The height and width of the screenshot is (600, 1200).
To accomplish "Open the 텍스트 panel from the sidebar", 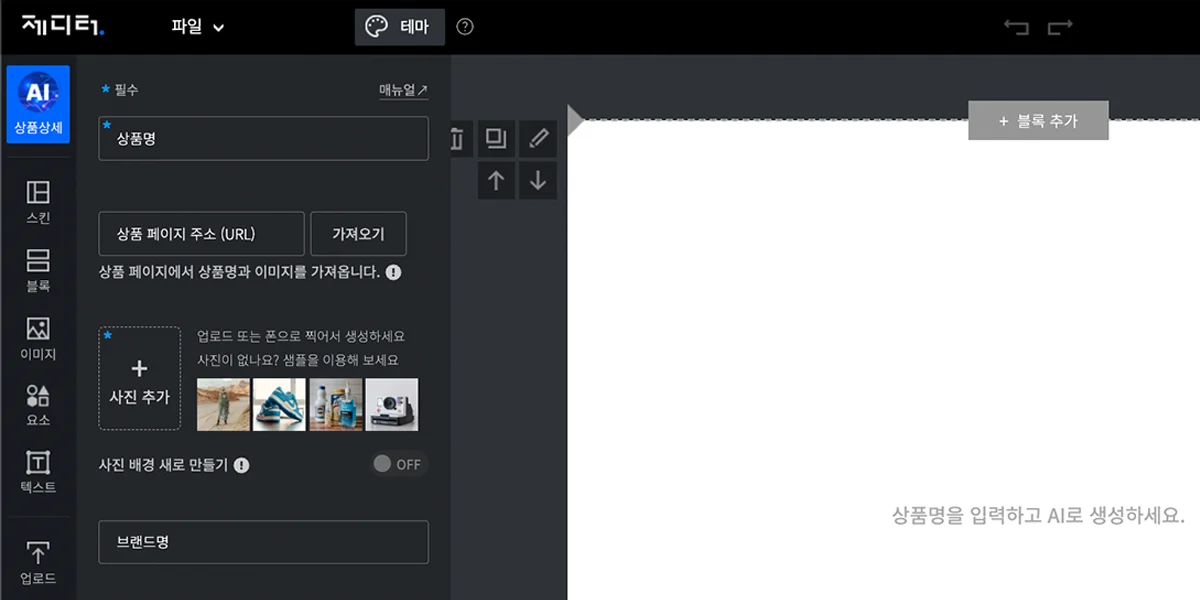I will [x=39, y=469].
